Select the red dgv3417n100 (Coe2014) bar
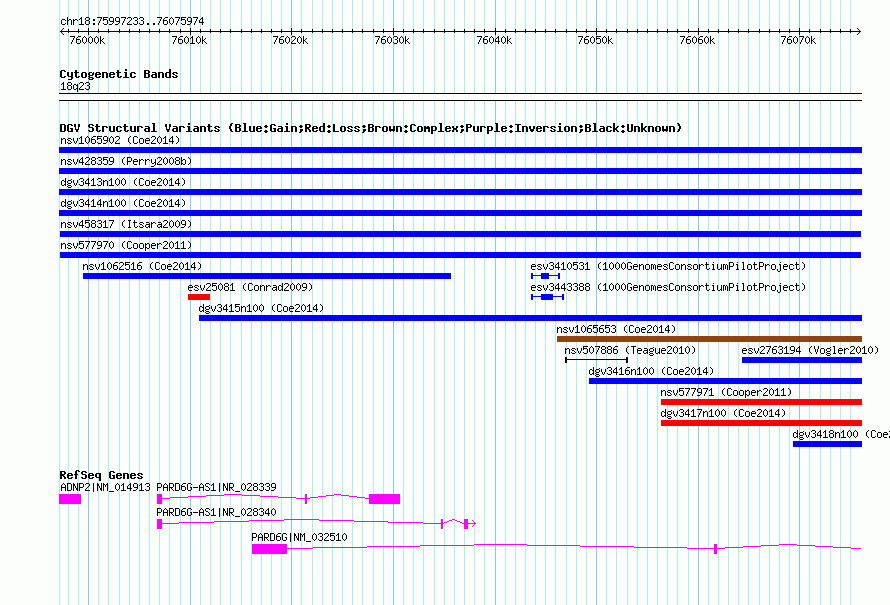 (x=761, y=423)
